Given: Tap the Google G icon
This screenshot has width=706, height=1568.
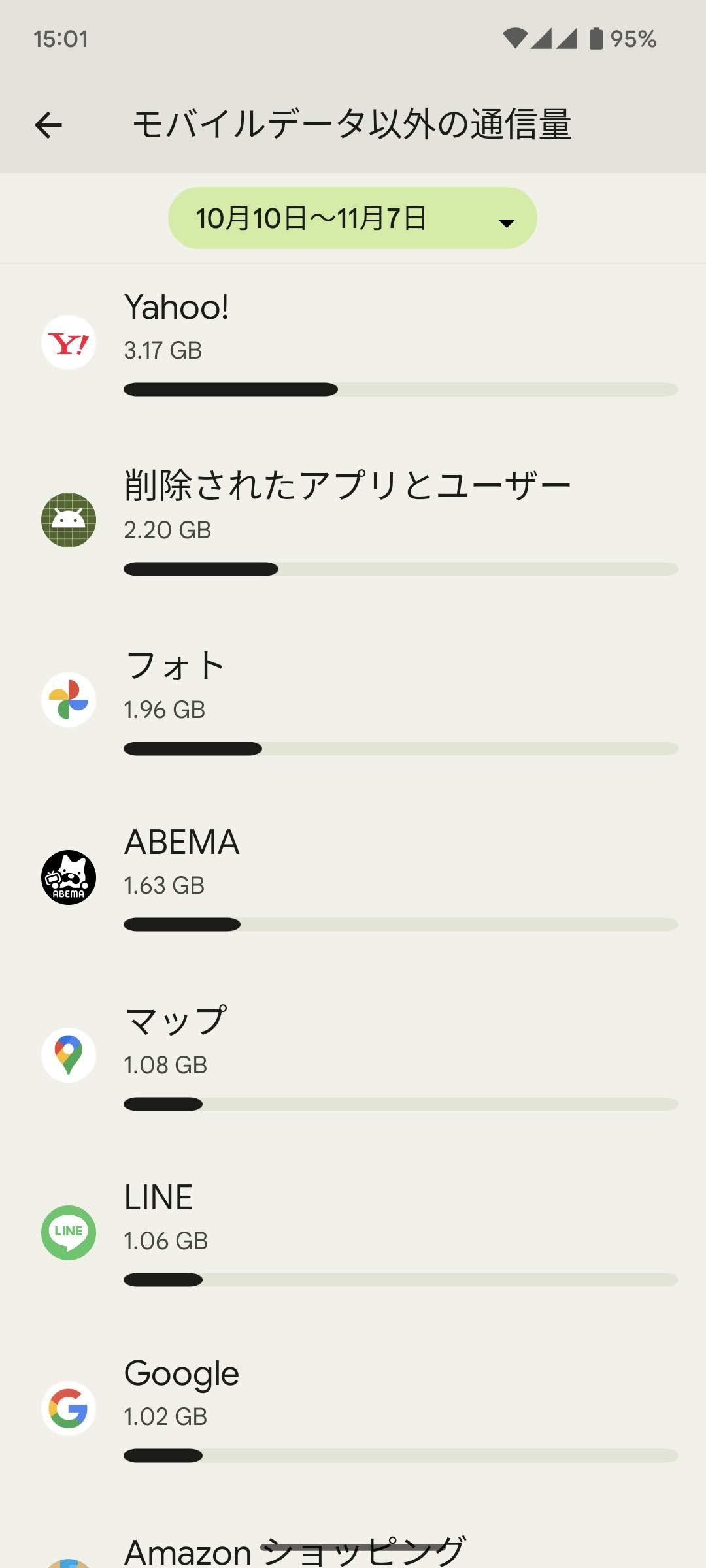Looking at the screenshot, I should pos(69,1409).
